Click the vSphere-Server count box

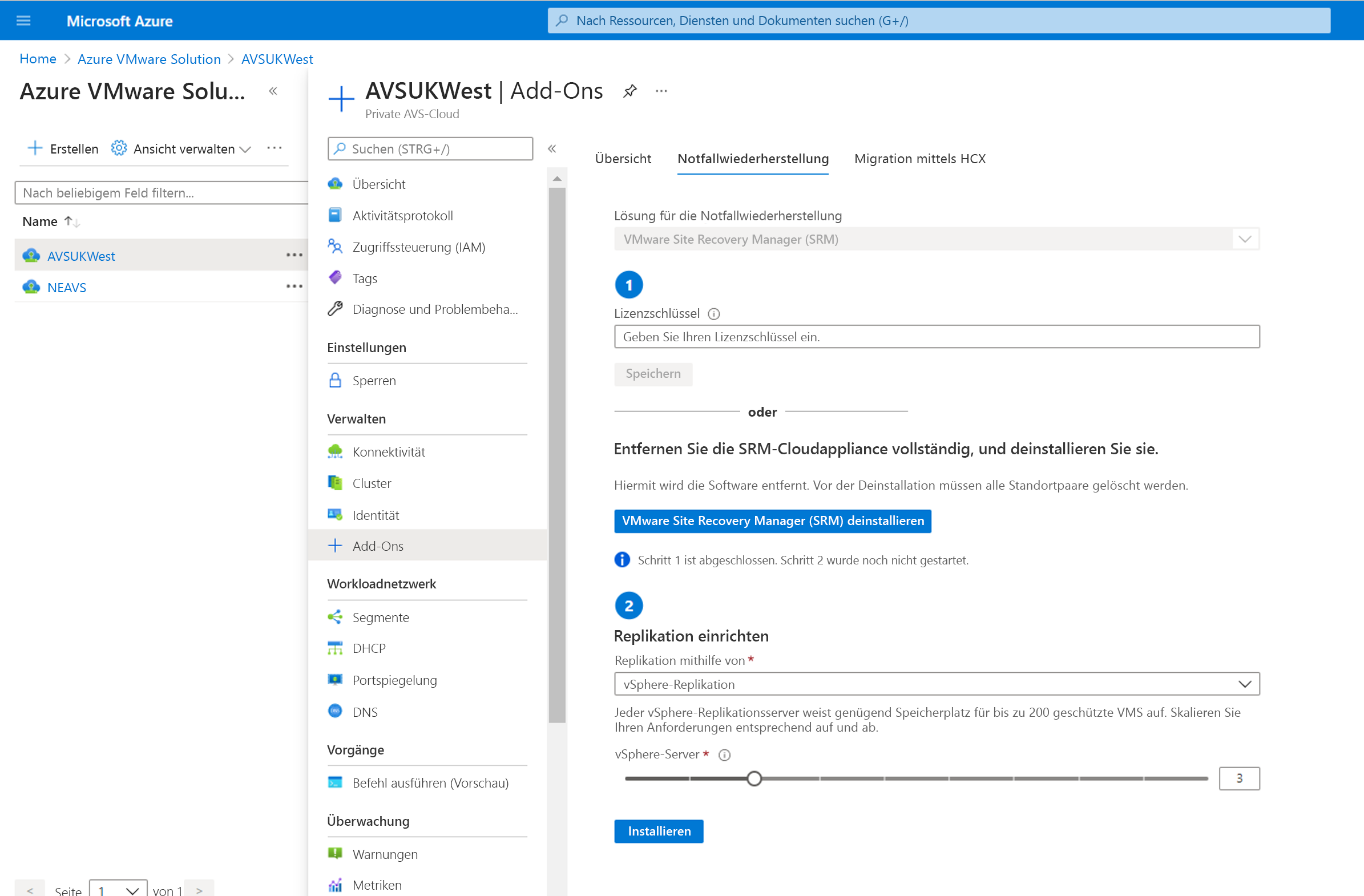pyautogui.click(x=1238, y=778)
